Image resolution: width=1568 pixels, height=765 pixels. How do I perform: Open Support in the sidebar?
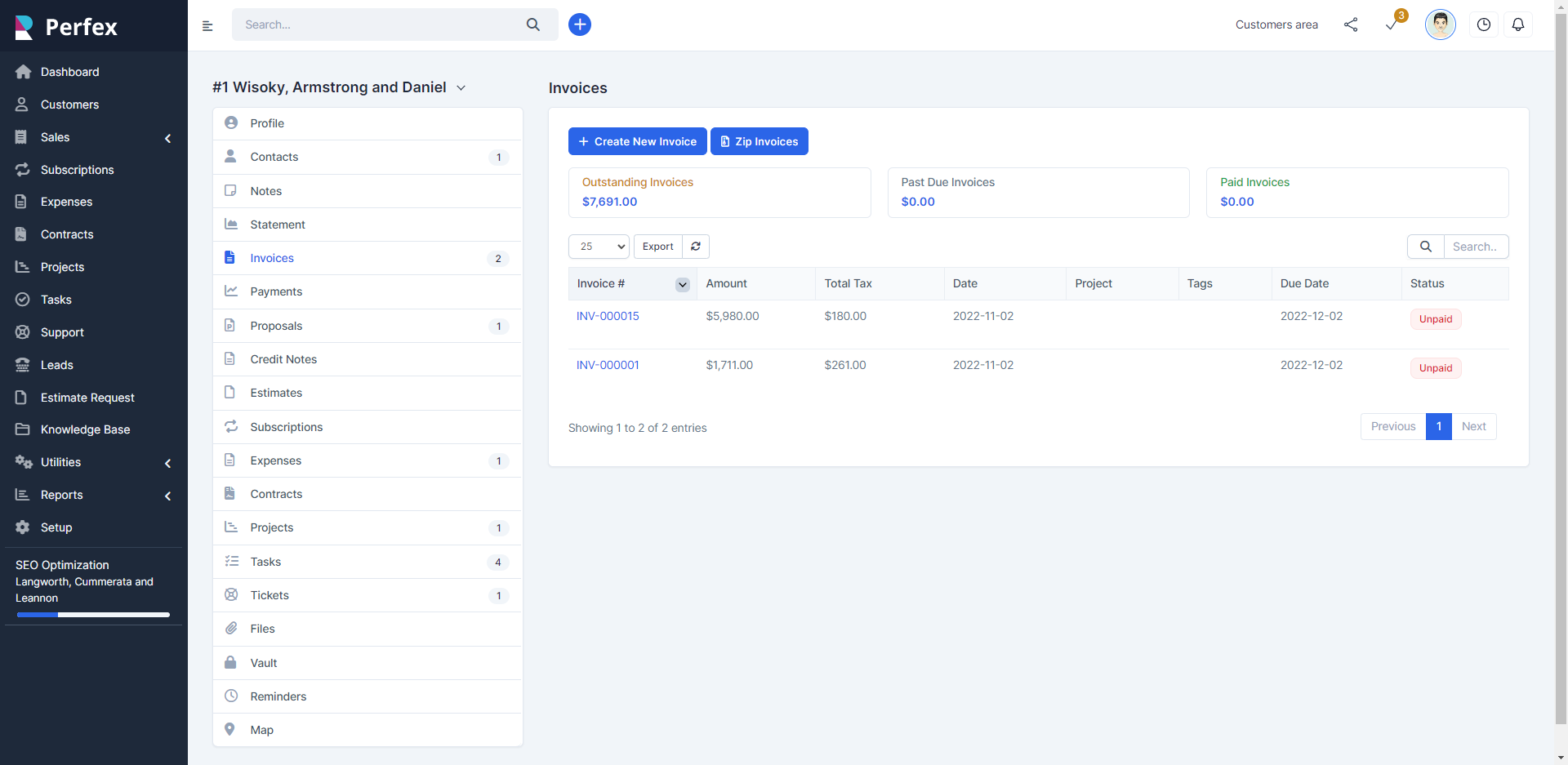pyautogui.click(x=94, y=332)
